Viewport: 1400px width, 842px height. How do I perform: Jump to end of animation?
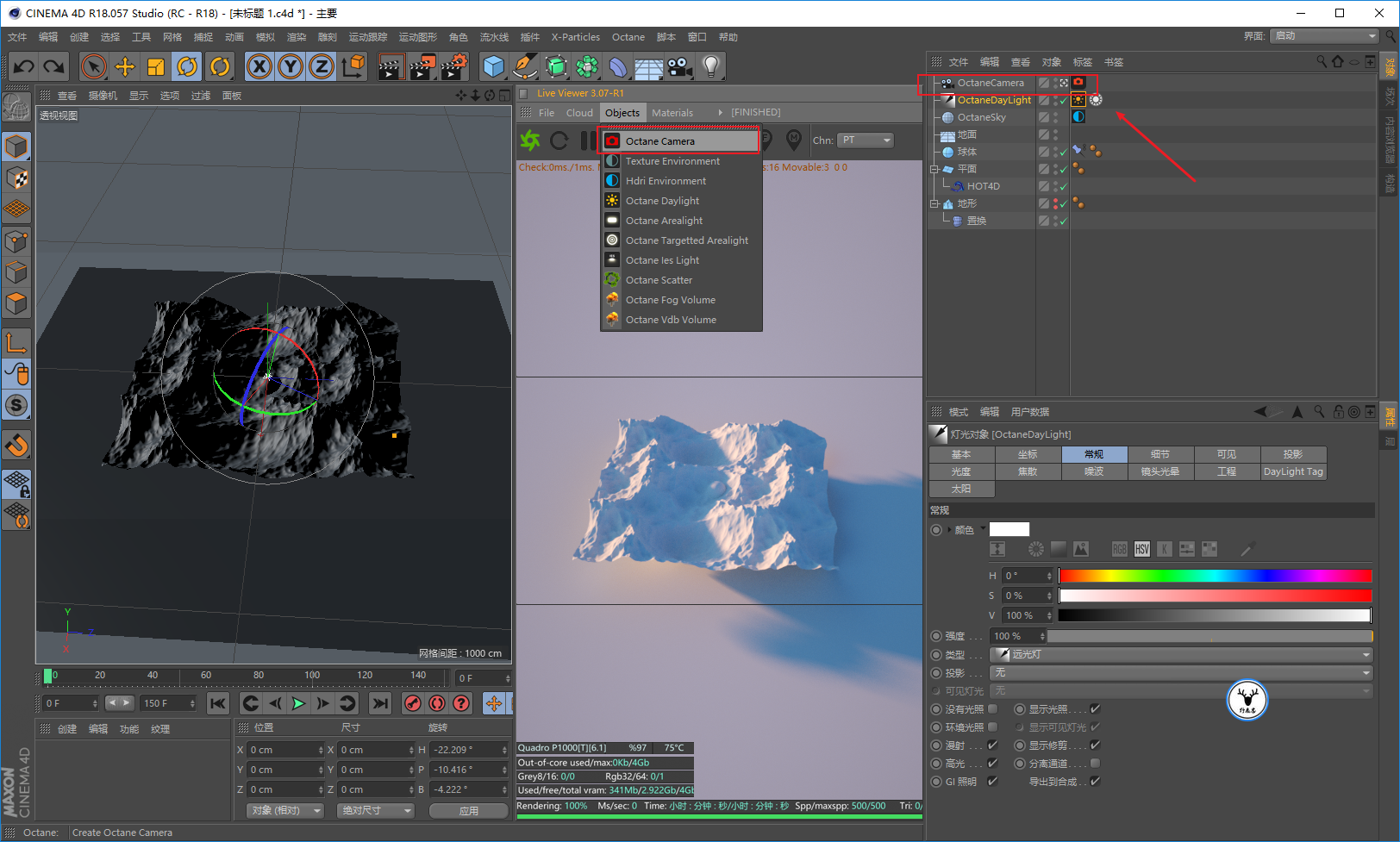point(379,703)
